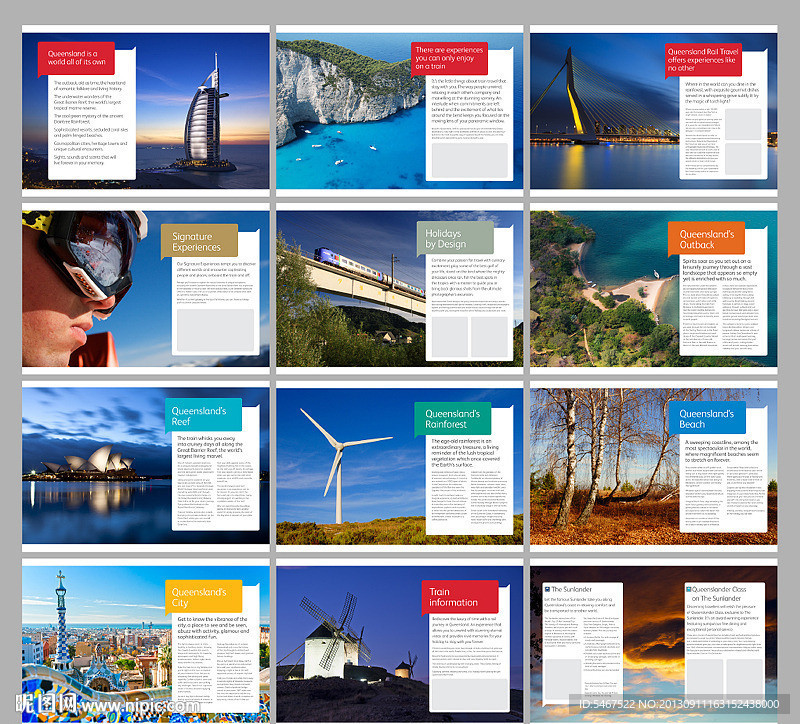
Task: Select the Sydney Opera House night page
Action: 145,466
